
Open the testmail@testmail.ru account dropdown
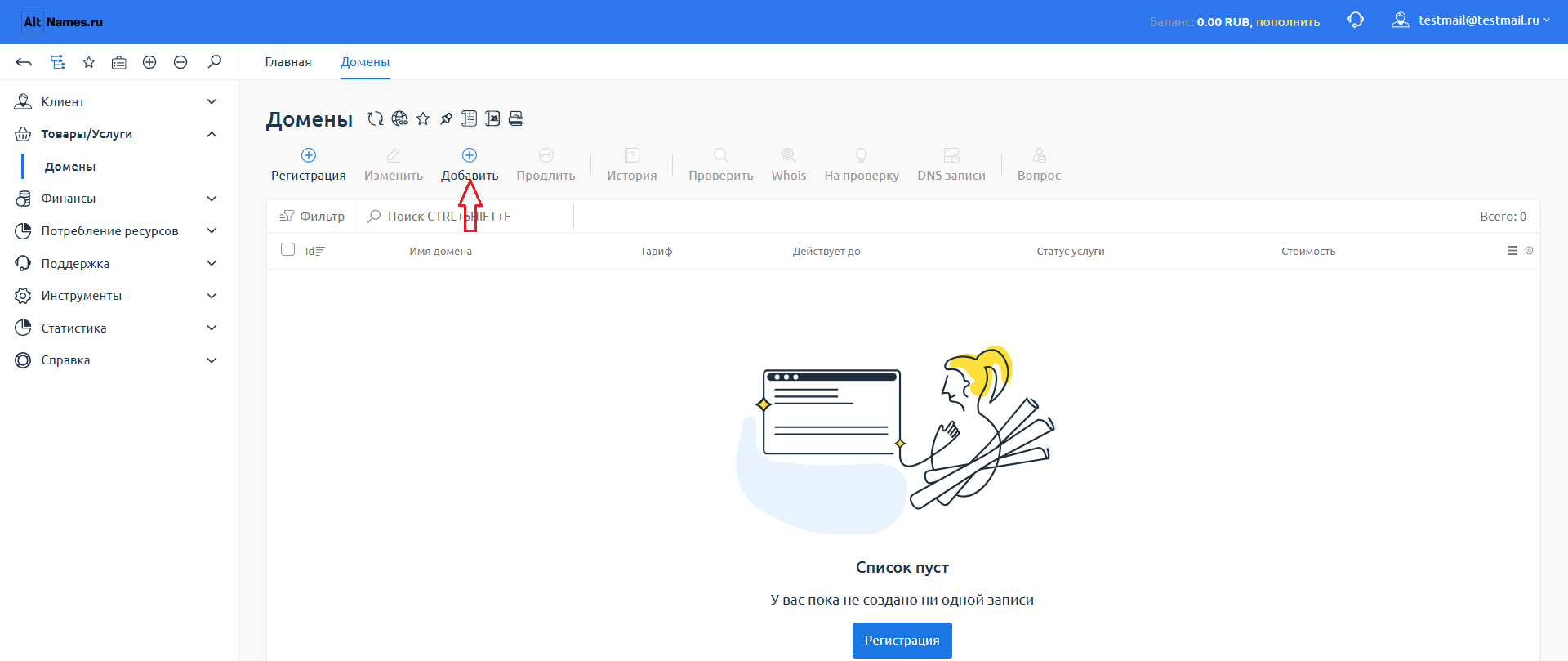coord(1471,20)
